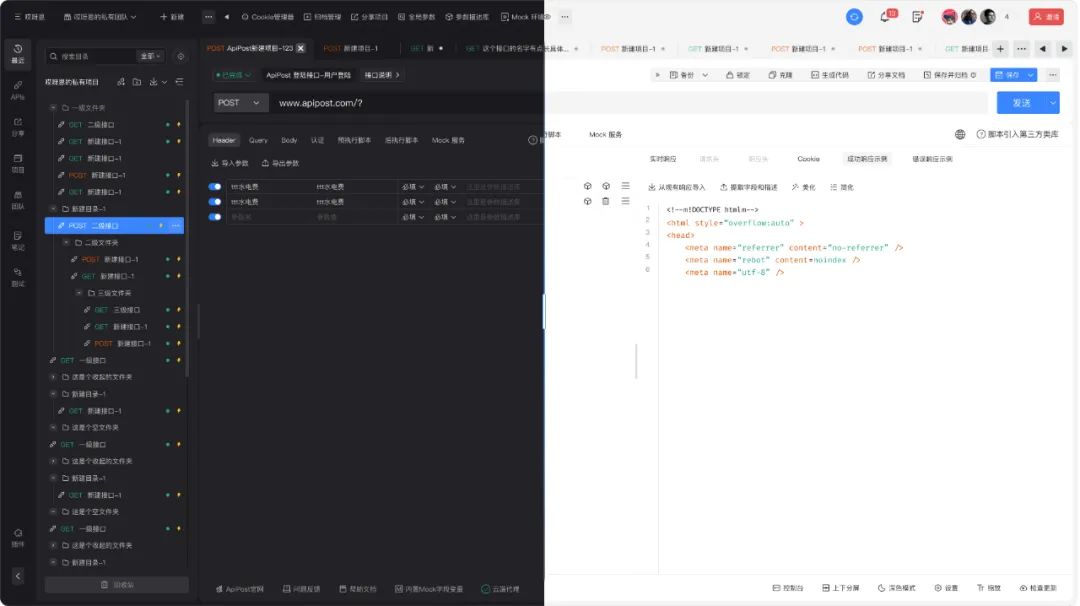
Task: Click the globe icon above the response panel
Action: pyautogui.click(x=960, y=134)
